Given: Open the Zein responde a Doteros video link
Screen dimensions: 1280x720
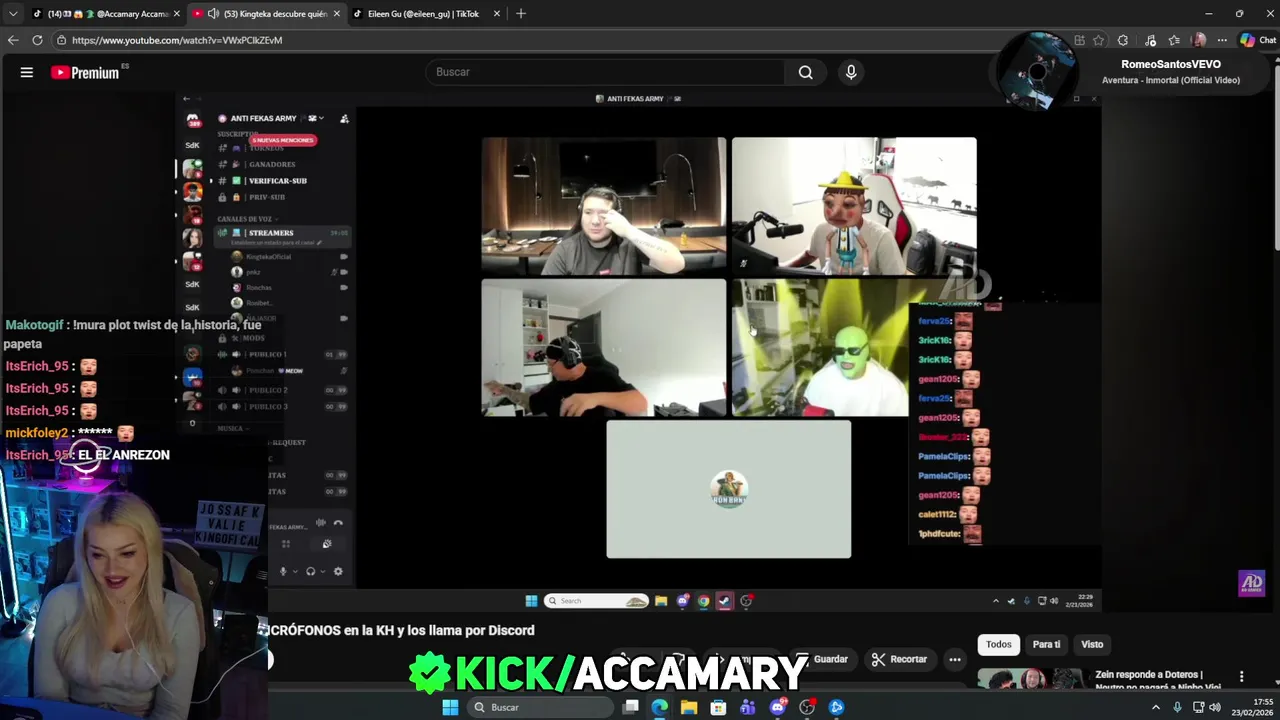Looking at the screenshot, I should click(x=1158, y=681).
